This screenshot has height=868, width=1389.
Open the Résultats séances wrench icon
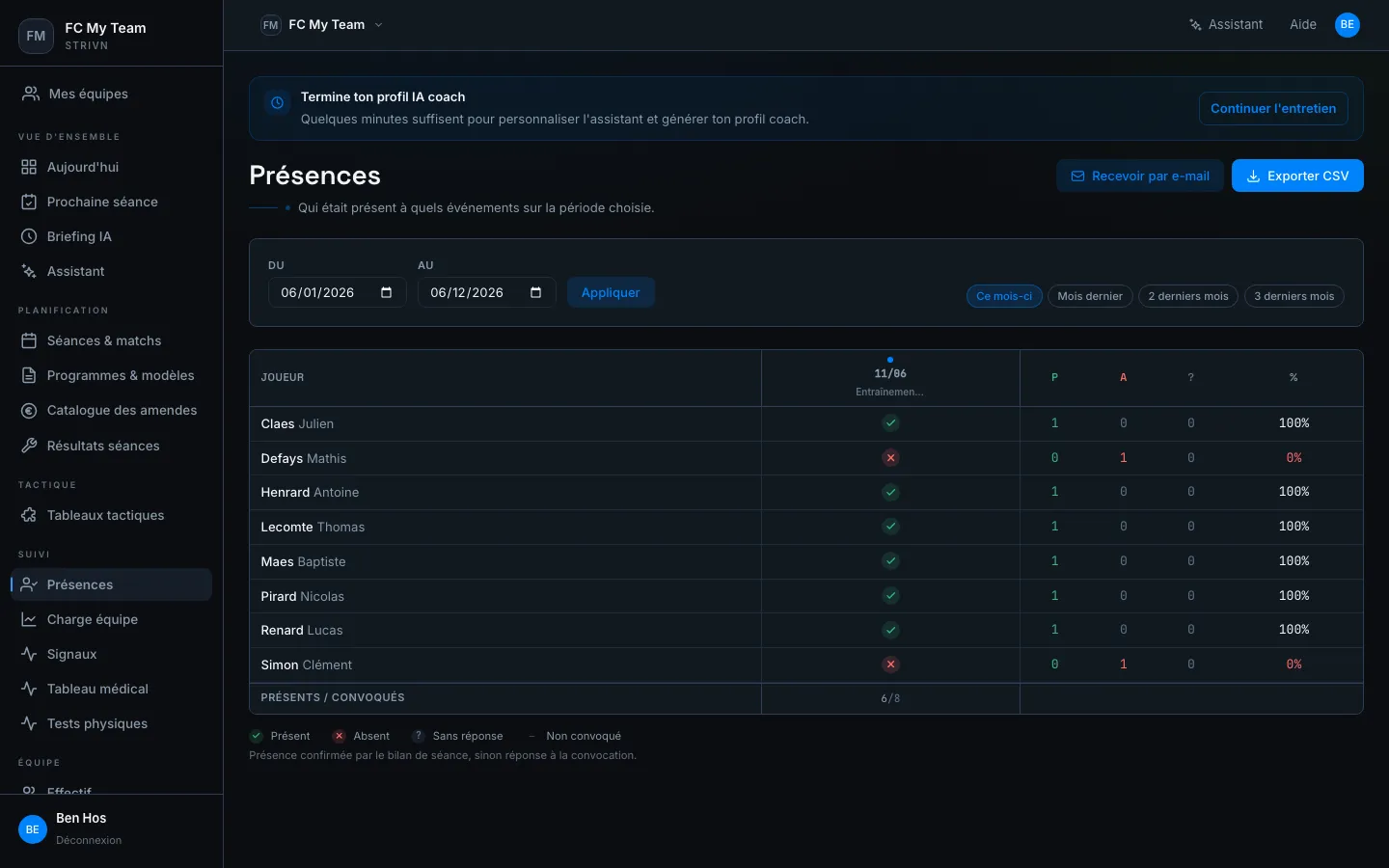[29, 446]
